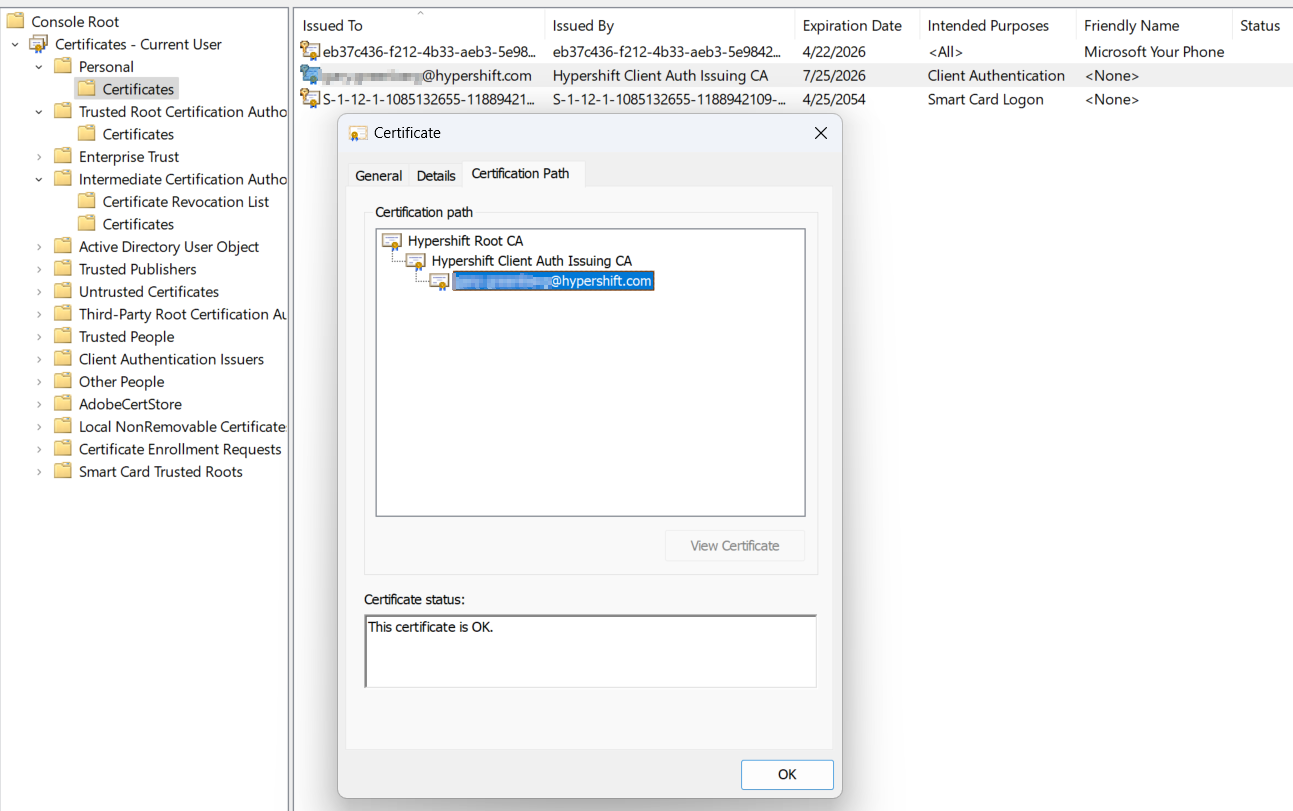Click the Certificates - Current User snap-in icon
This screenshot has height=811, width=1293.
pos(39,44)
